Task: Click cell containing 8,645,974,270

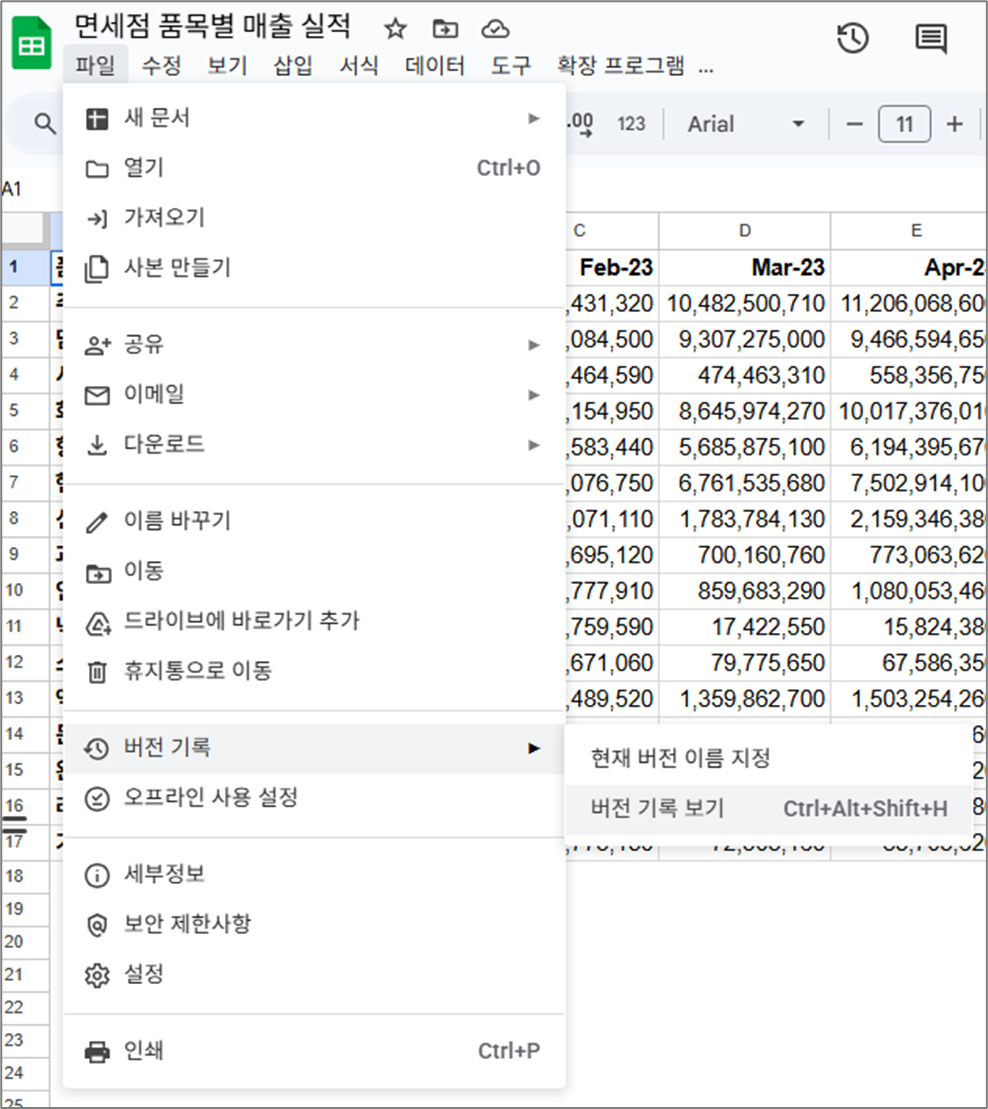Action: coord(745,412)
